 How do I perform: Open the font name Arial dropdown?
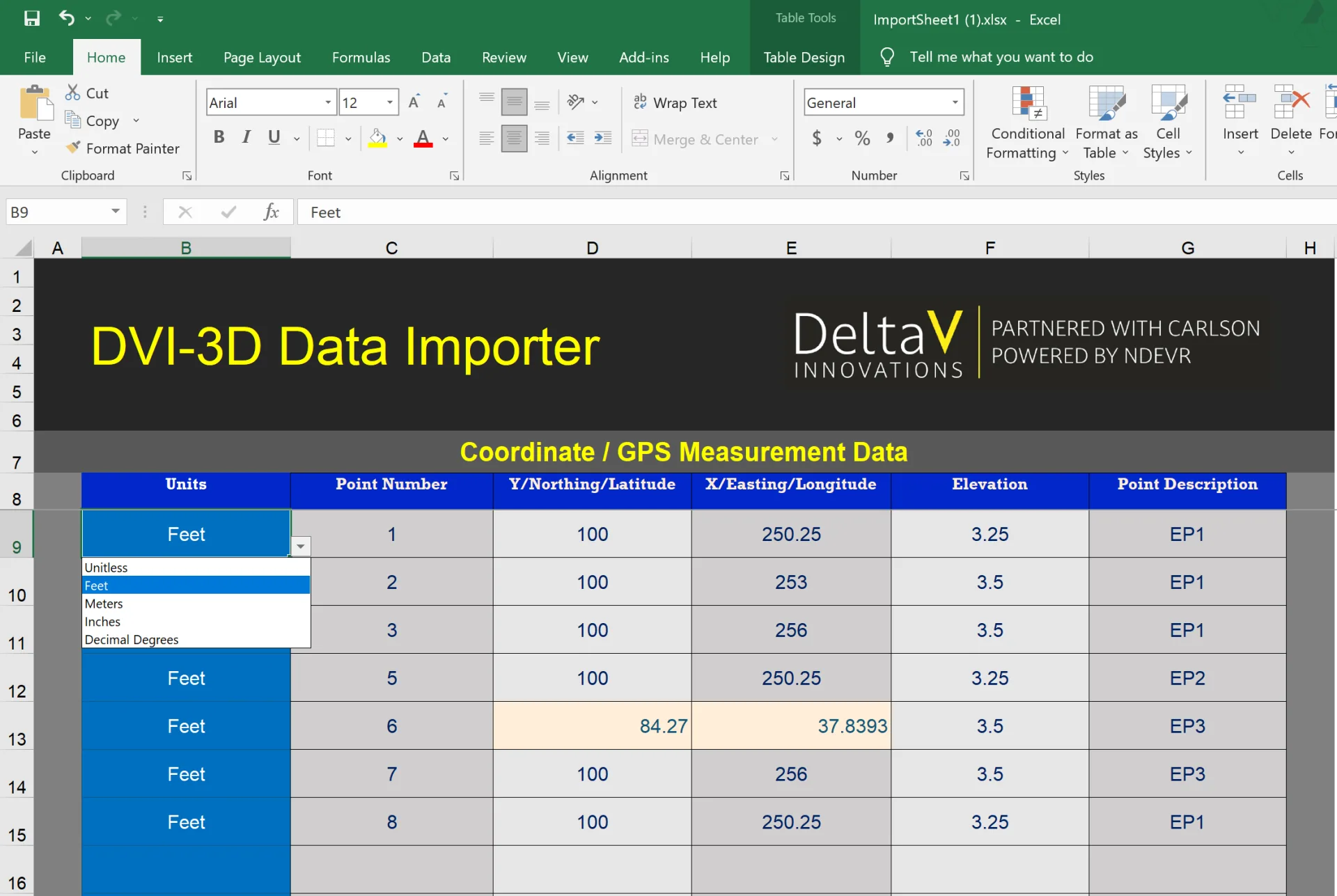328,102
